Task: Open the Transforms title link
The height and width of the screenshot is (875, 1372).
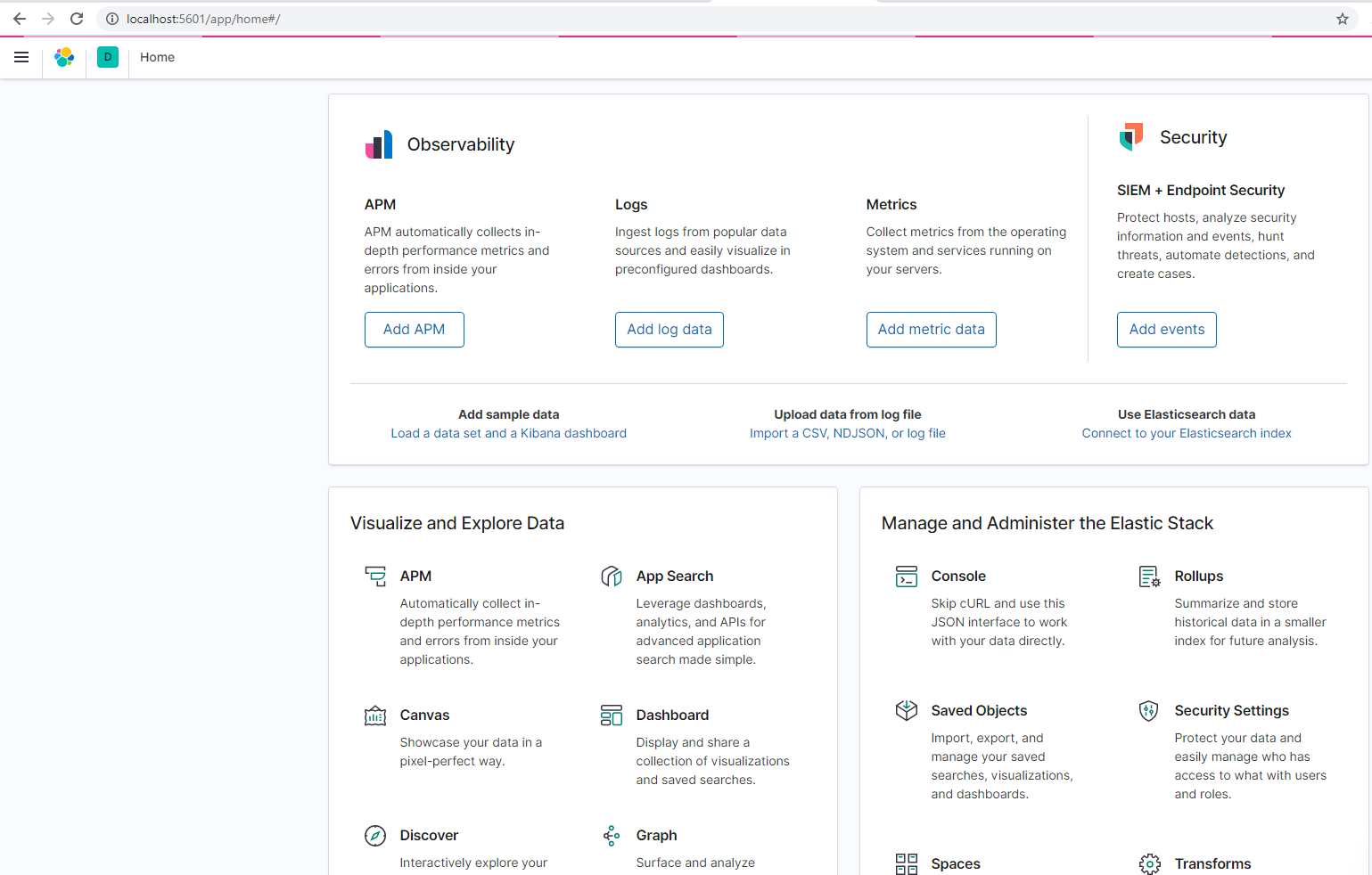Action: coord(1212,864)
